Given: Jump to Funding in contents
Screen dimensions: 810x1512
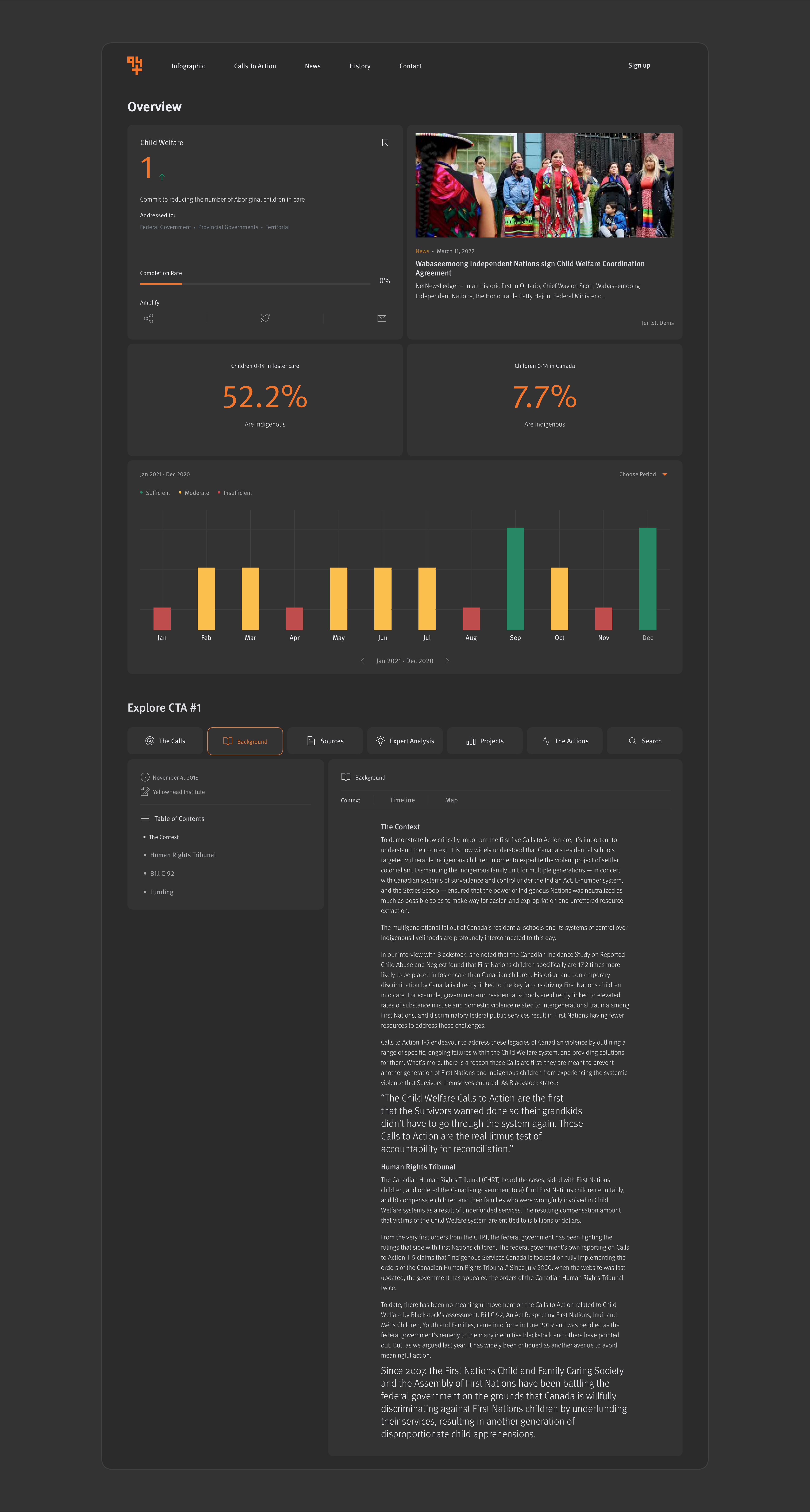Looking at the screenshot, I should coord(161,892).
